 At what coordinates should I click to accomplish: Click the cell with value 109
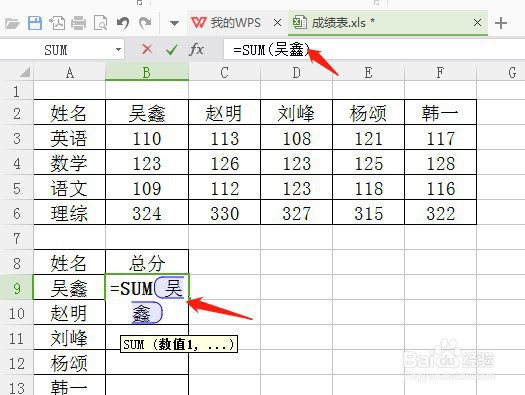(147, 187)
